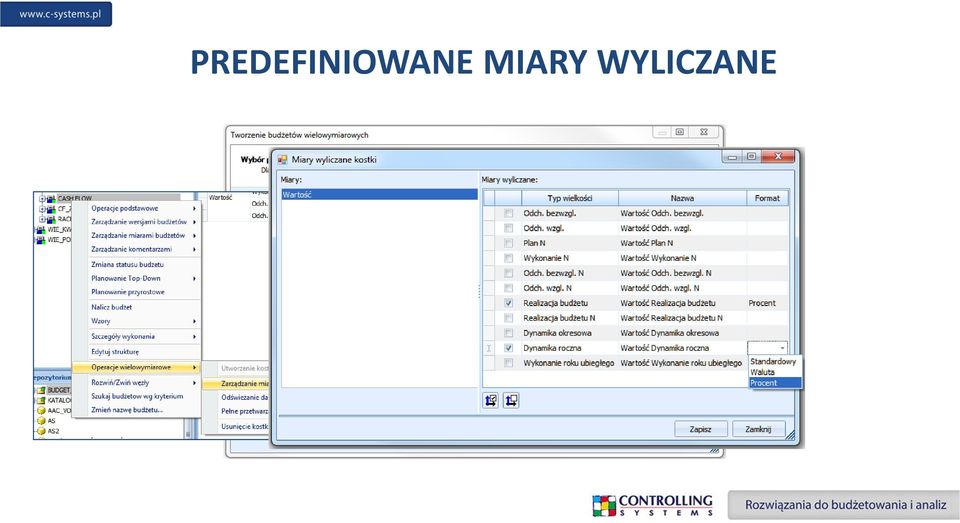This screenshot has width=960, height=523.
Task: Select the highlighted Zarządzanie mia submenu entry
Action: 237,383
